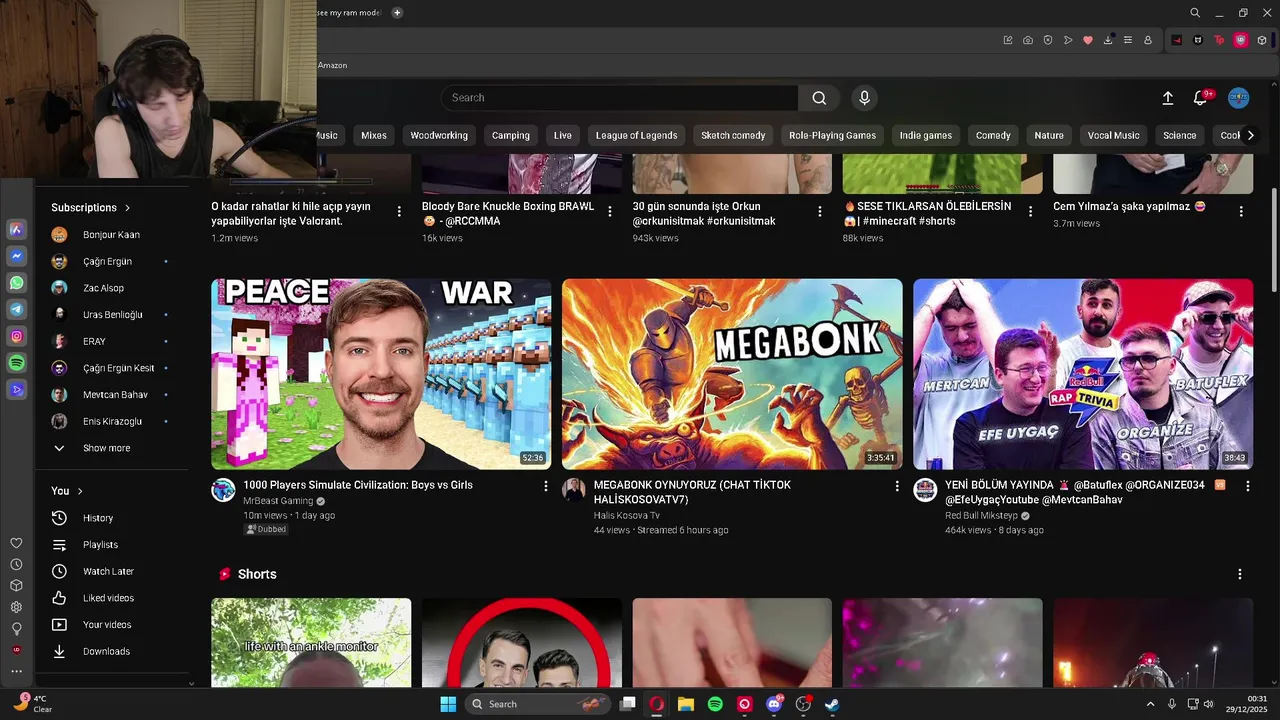Open Windows Start menu
This screenshot has width=1280, height=720.
tap(448, 704)
